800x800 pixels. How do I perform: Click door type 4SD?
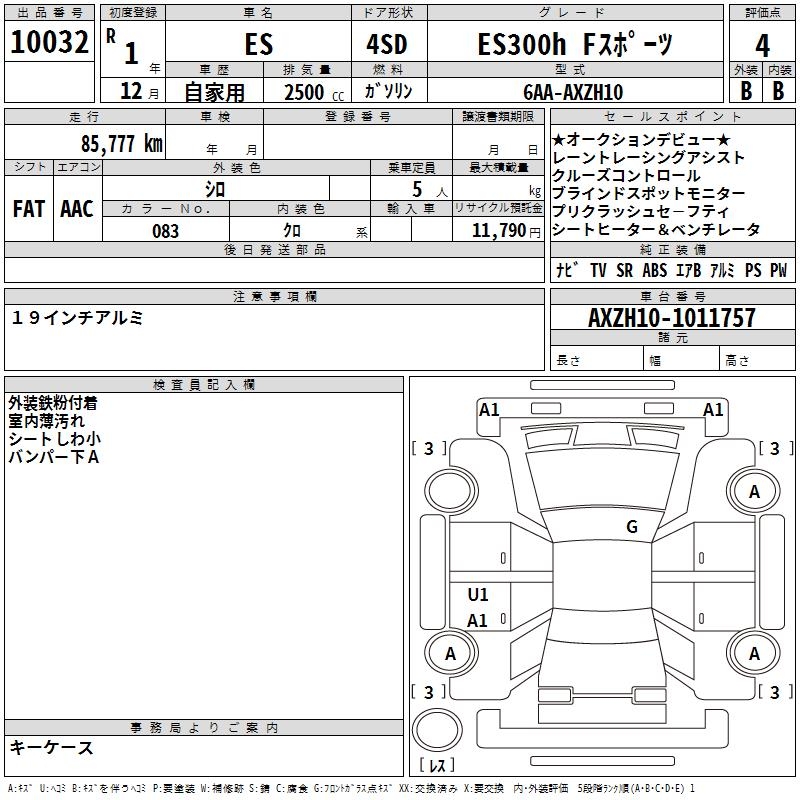(387, 45)
